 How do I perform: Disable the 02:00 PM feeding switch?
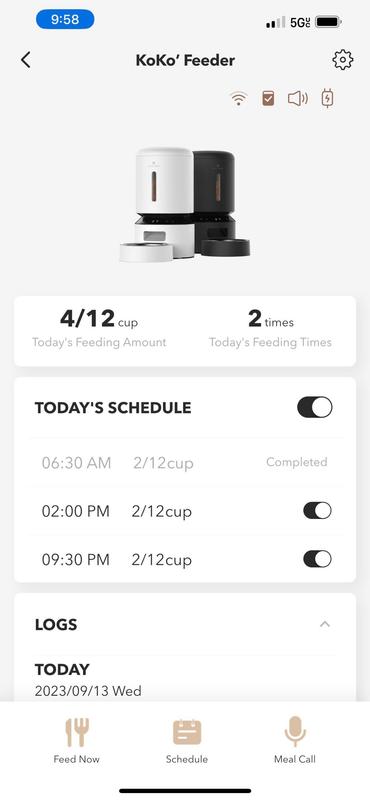tap(317, 511)
